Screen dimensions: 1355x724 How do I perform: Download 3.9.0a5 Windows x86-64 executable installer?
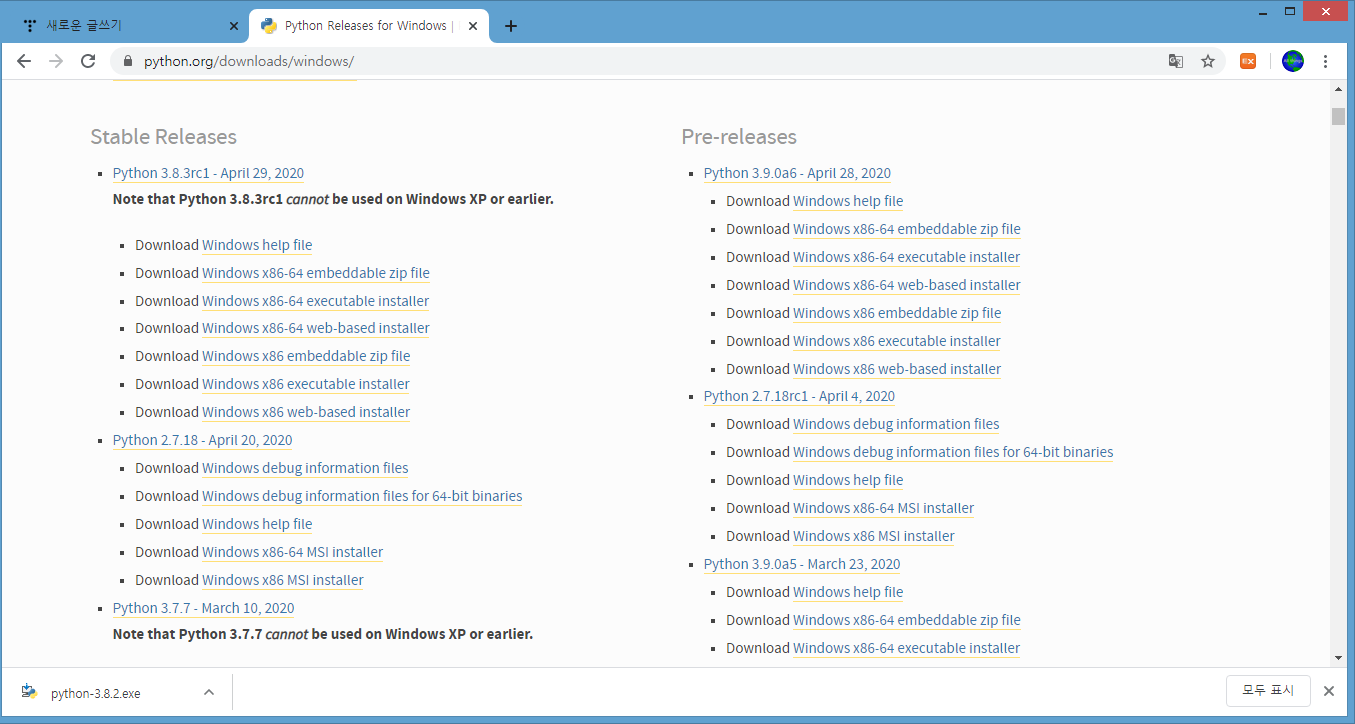[x=906, y=648]
